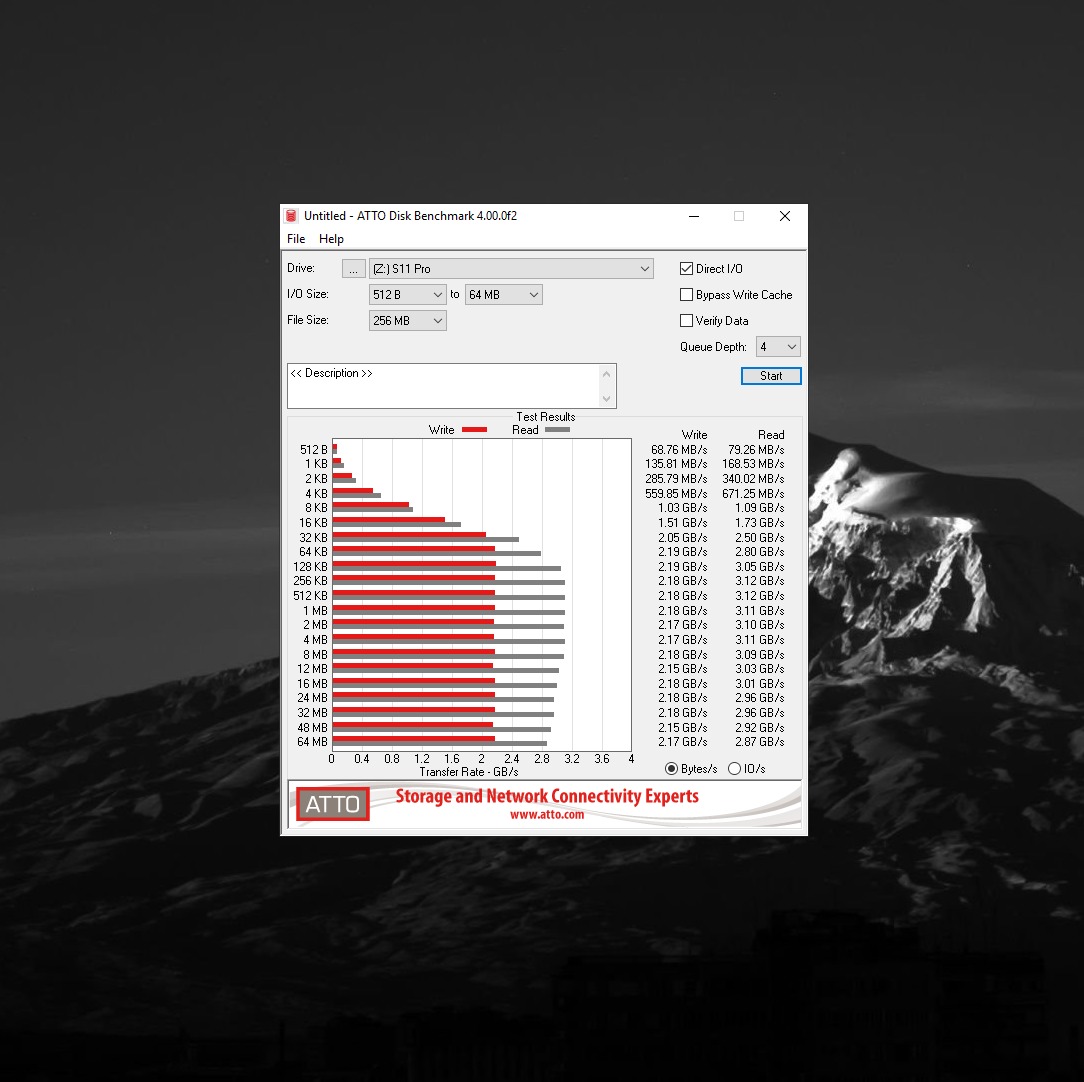1084x1082 pixels.
Task: Click the ATTO Disk Benchmark title bar icon
Action: [x=291, y=216]
